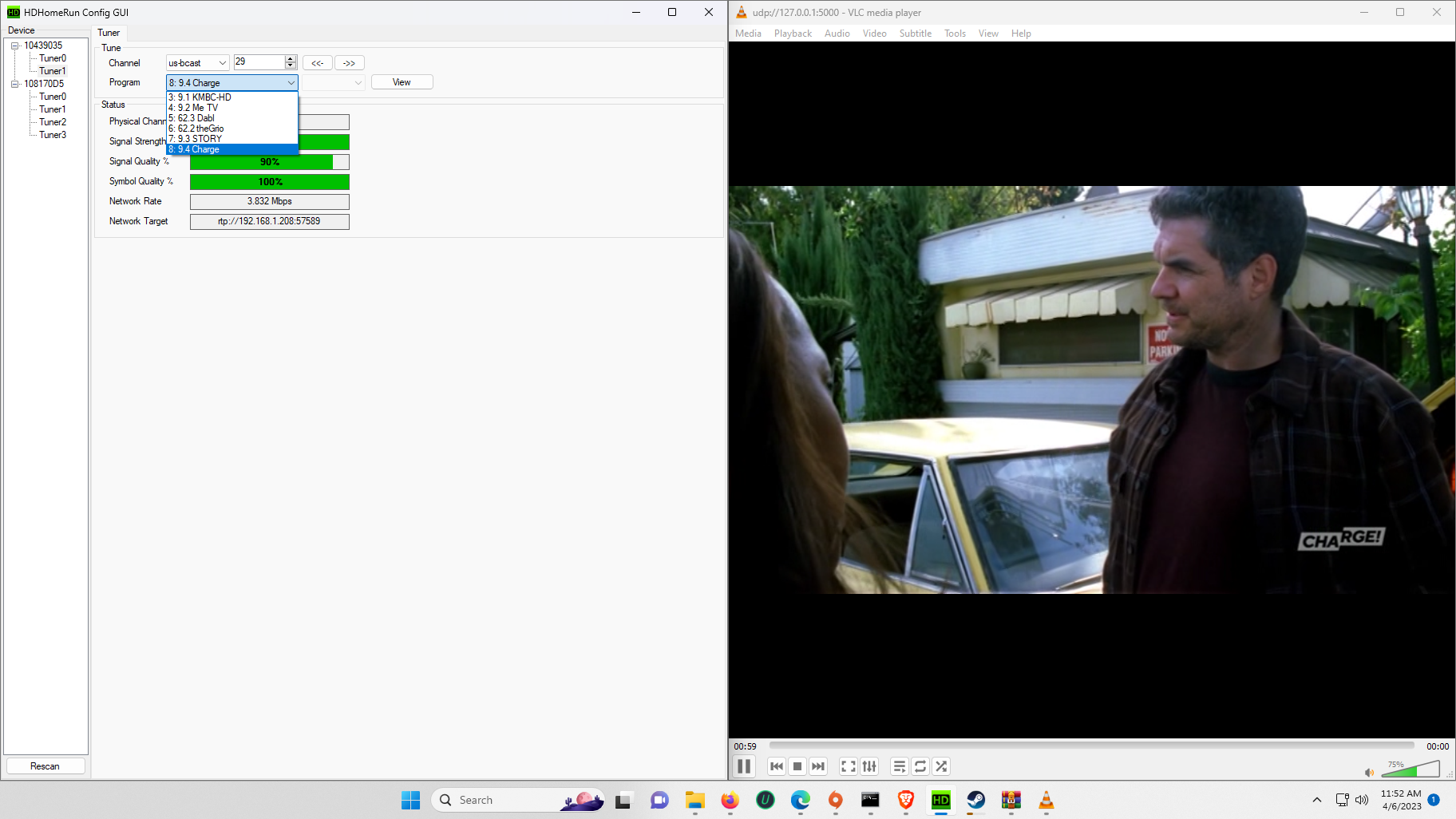1456x819 pixels.
Task: Select program 4: 9.2 Me TV
Action: click(231, 108)
